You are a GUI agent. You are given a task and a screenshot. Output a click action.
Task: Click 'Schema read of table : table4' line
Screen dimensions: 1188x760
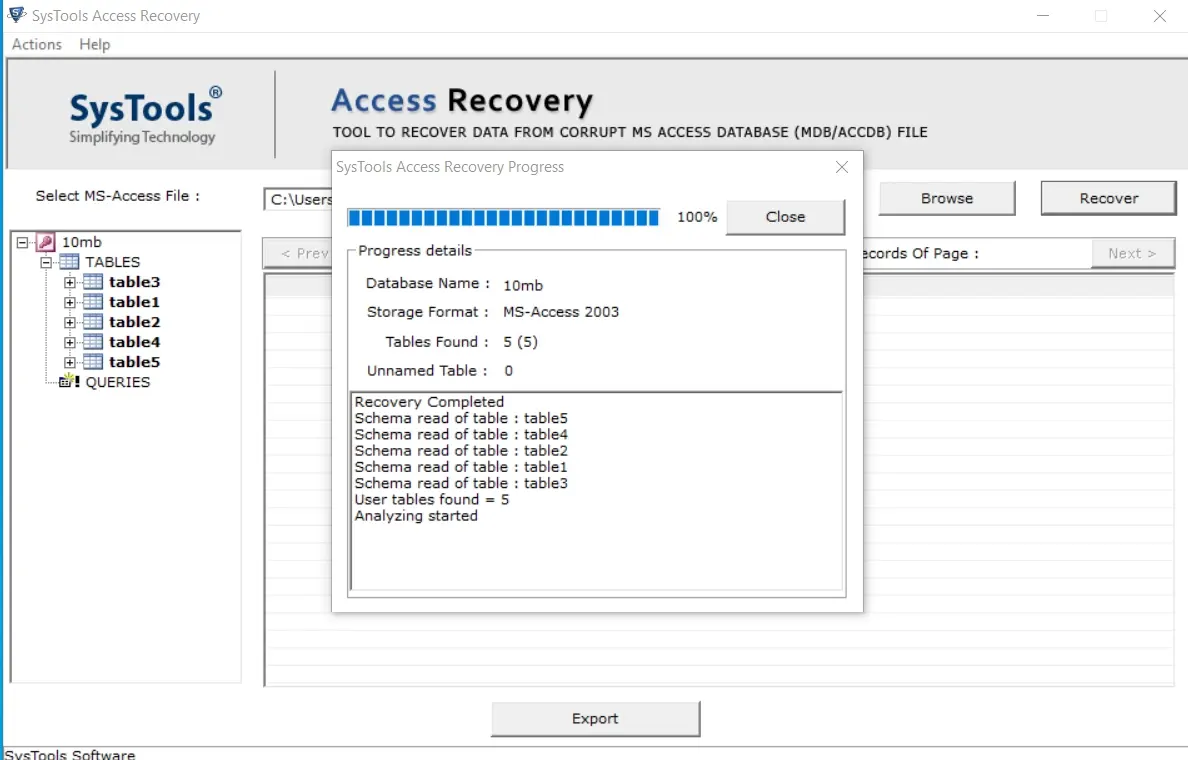[461, 434]
